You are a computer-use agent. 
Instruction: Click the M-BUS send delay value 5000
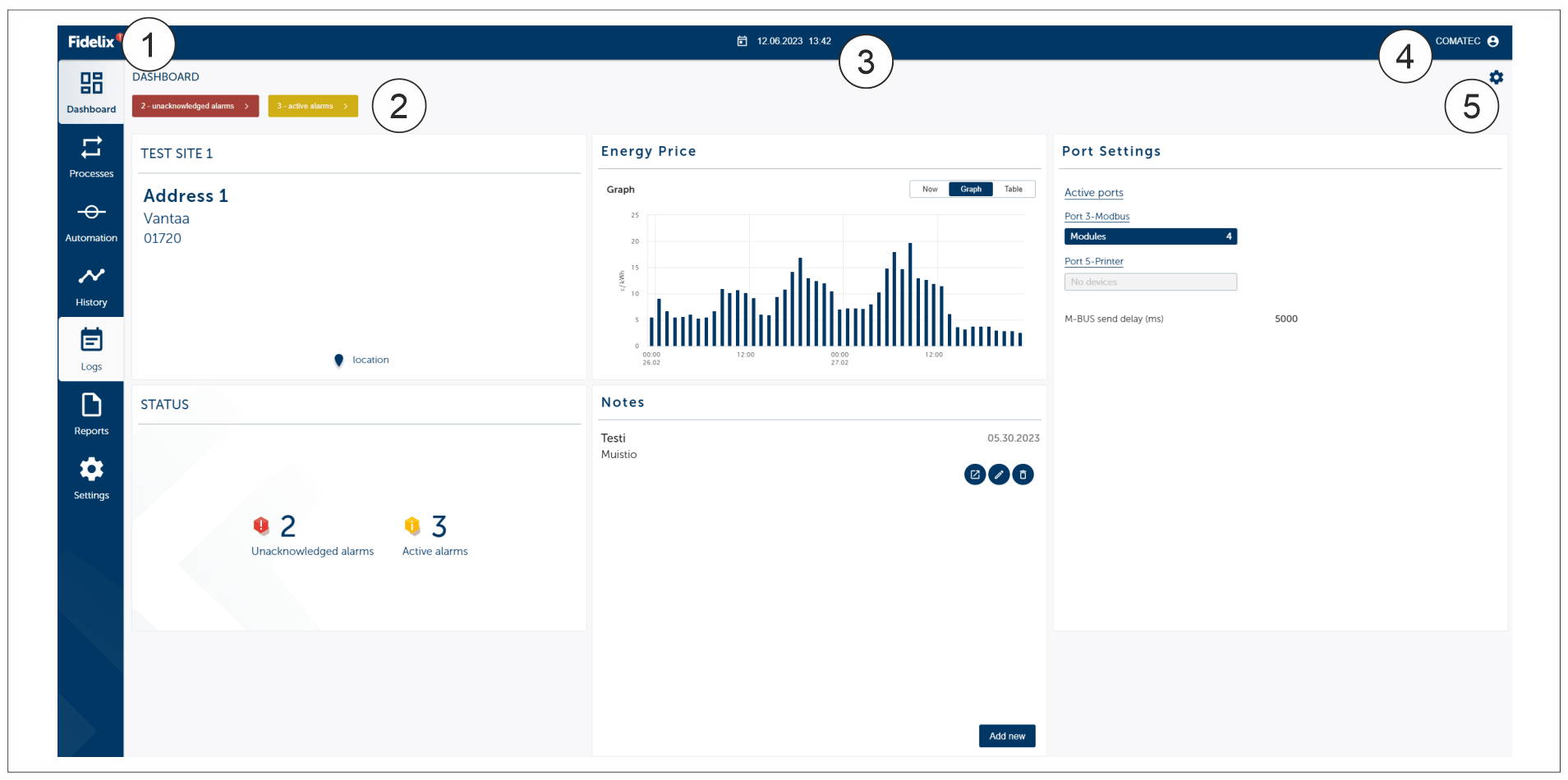[1286, 319]
